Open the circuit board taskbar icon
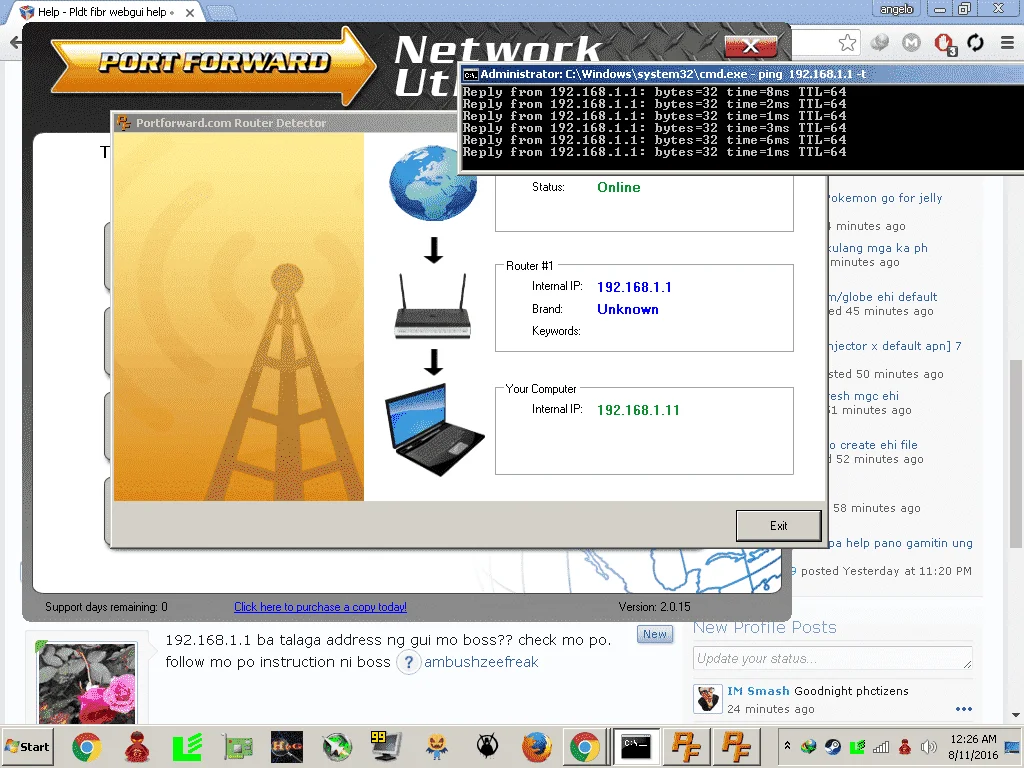 point(238,746)
